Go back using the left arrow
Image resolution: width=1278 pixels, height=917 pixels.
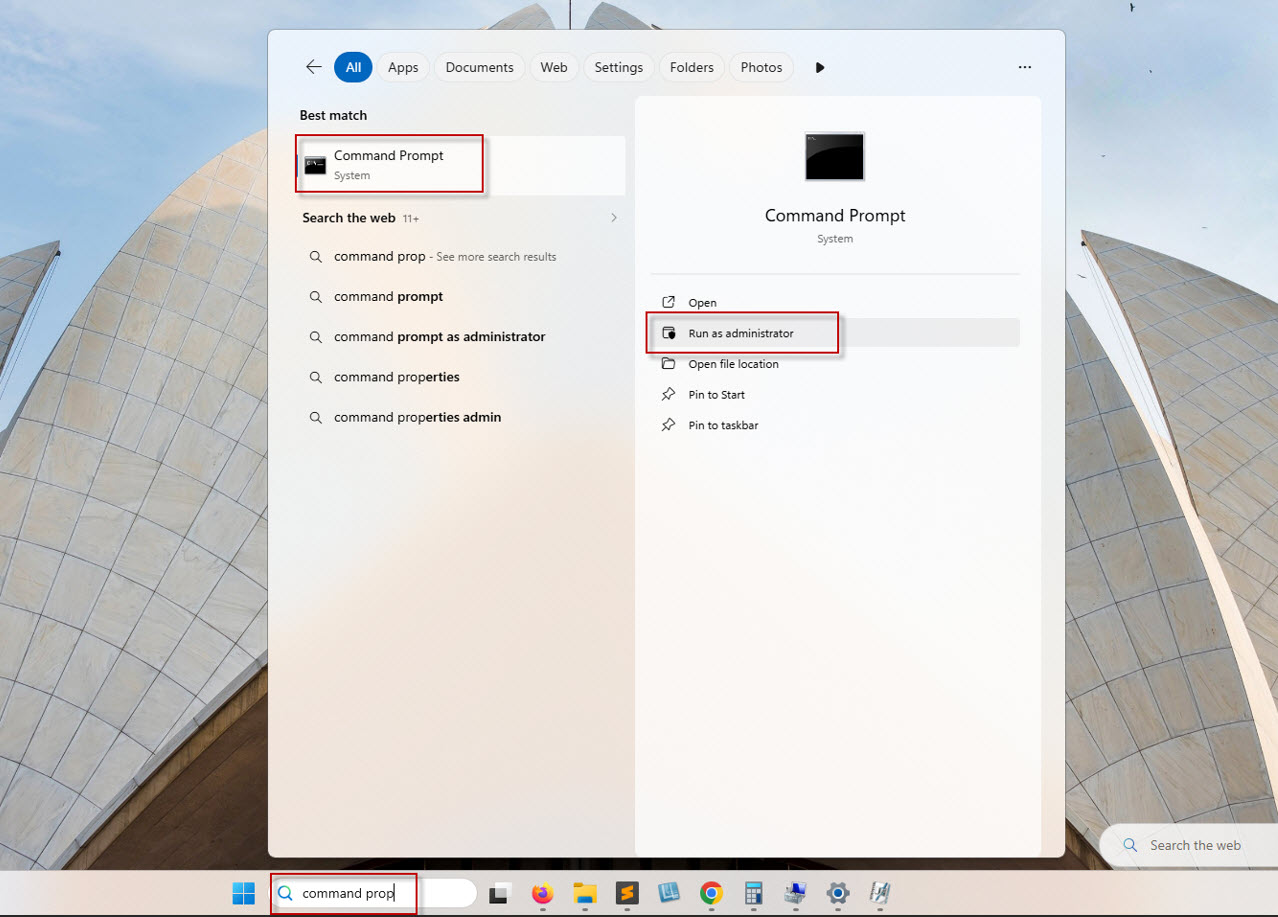[x=313, y=67]
